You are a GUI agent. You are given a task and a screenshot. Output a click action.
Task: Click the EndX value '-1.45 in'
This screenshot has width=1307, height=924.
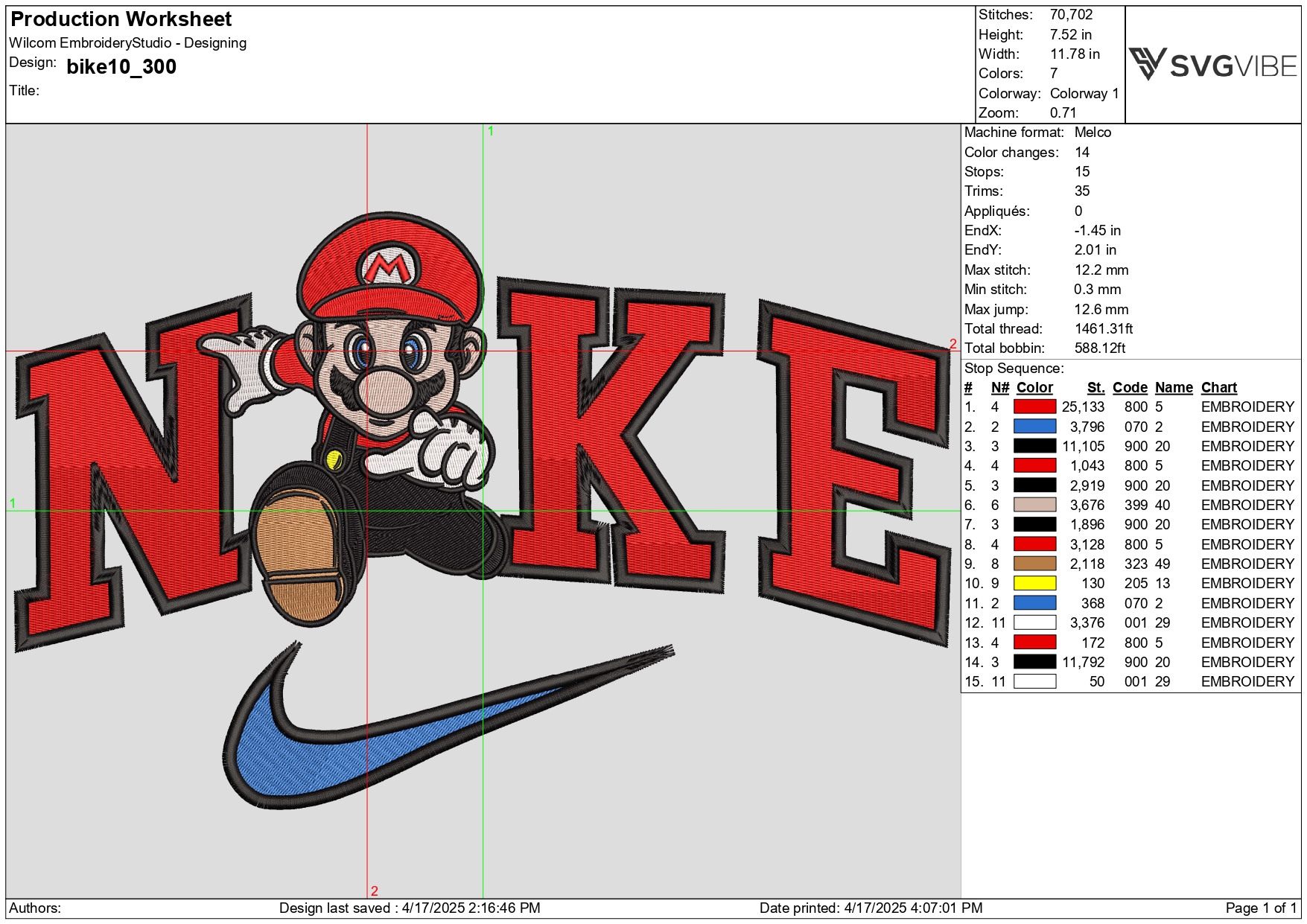point(1097,231)
